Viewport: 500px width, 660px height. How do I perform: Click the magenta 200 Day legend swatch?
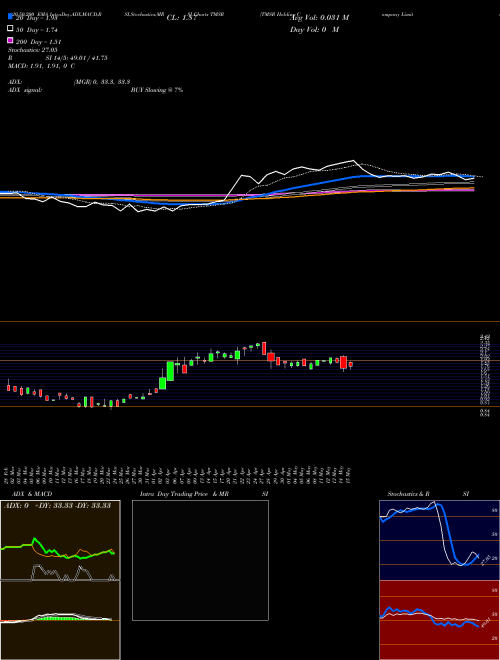(x=10, y=40)
